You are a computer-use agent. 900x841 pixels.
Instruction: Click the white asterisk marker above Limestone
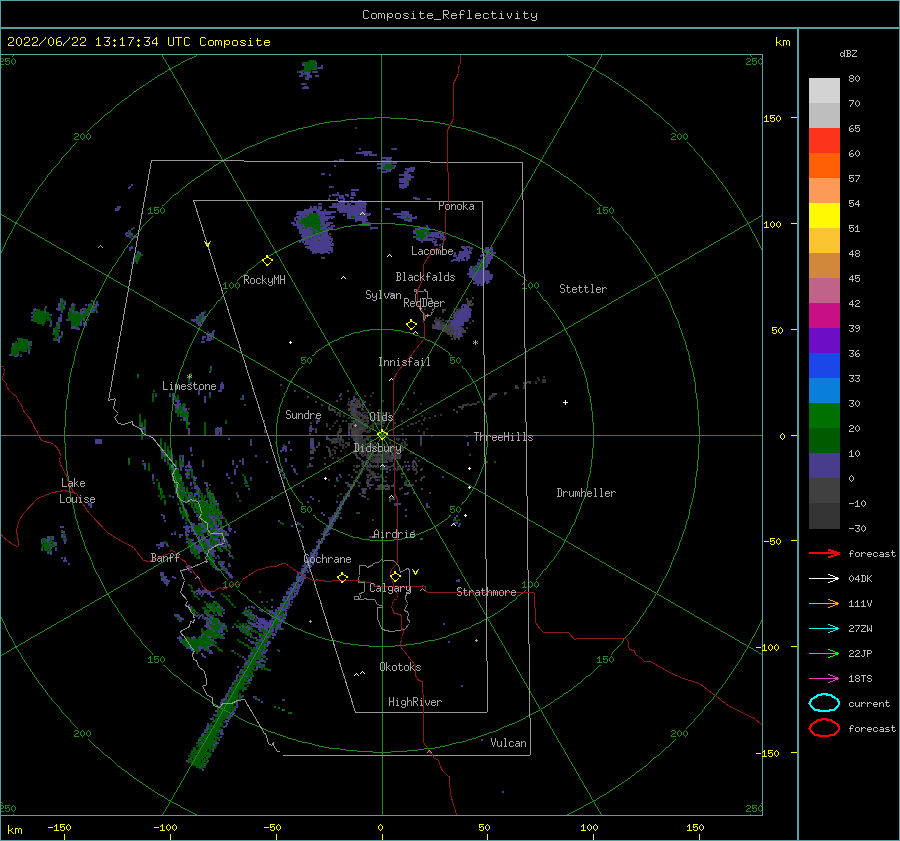(x=189, y=377)
